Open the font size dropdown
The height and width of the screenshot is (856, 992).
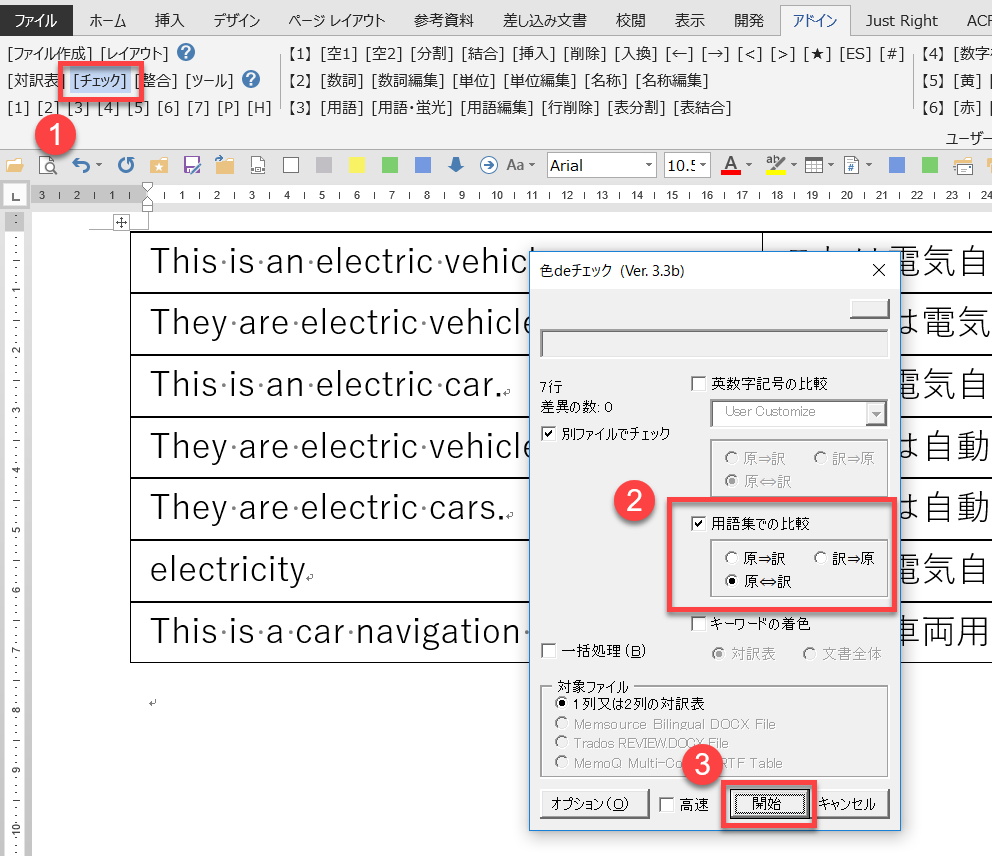(x=704, y=165)
